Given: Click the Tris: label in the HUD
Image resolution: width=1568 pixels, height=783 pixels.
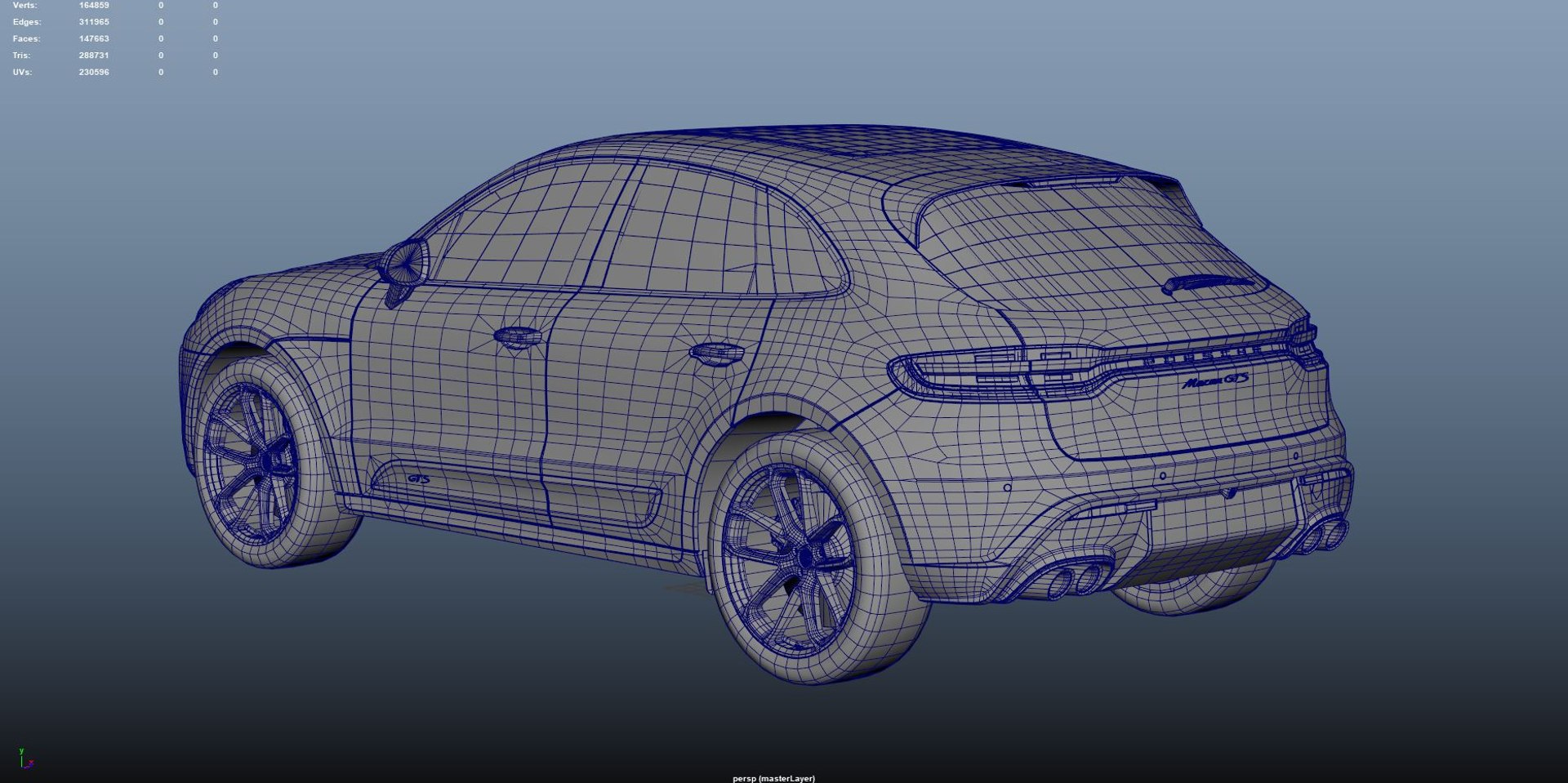Looking at the screenshot, I should [x=21, y=56].
